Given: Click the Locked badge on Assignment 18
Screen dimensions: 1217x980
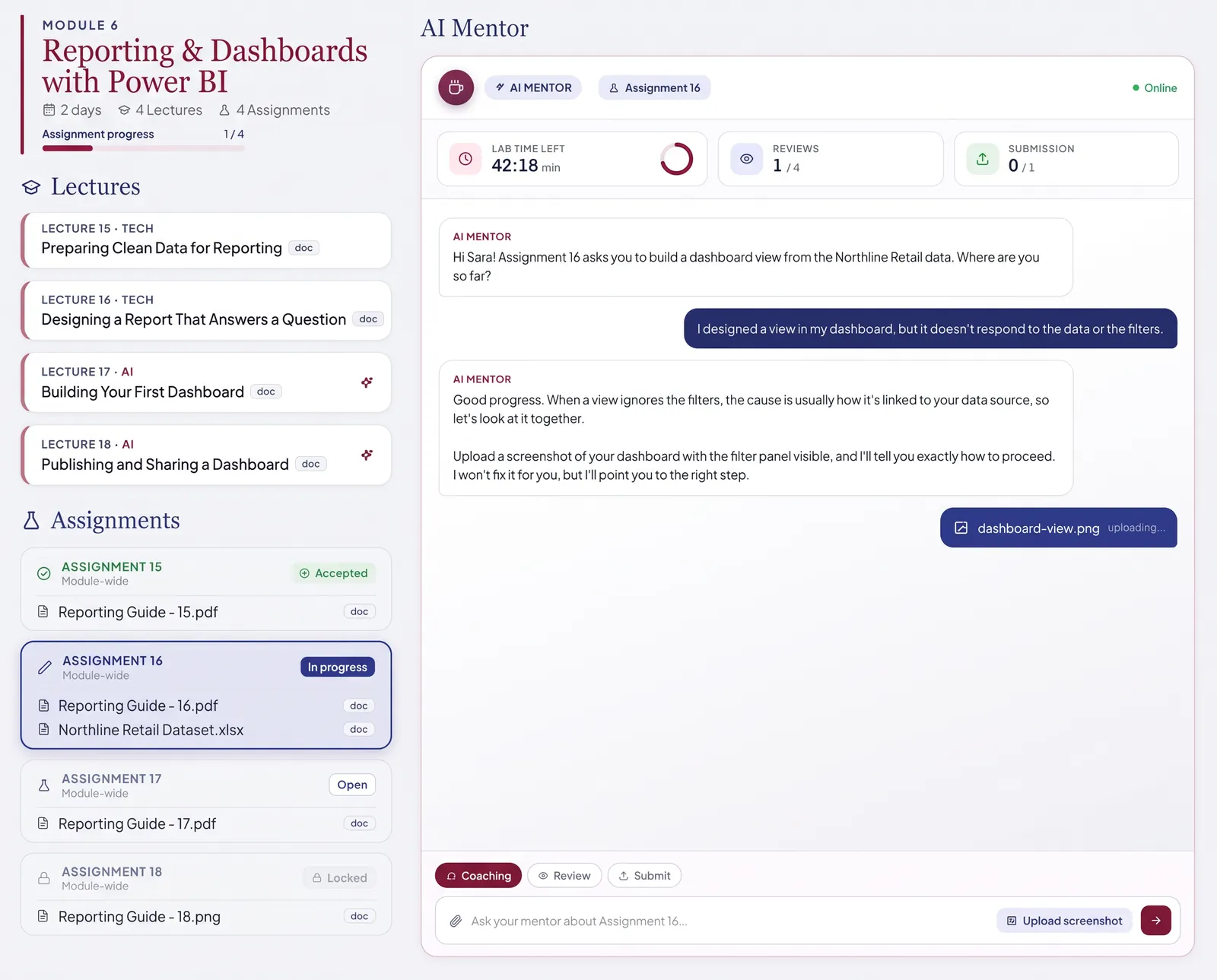Looking at the screenshot, I should [339, 877].
